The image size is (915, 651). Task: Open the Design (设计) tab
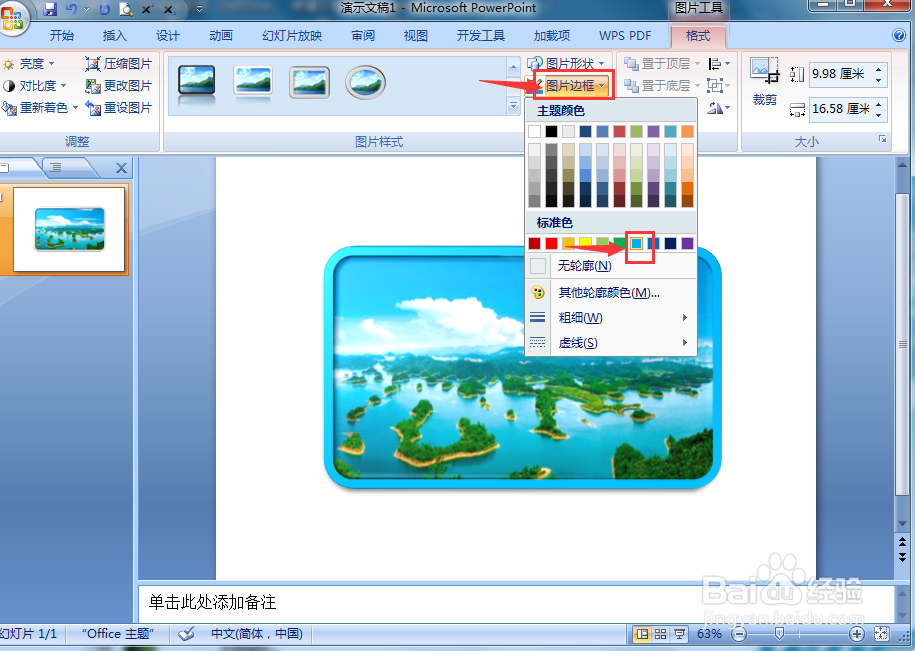tap(167, 36)
